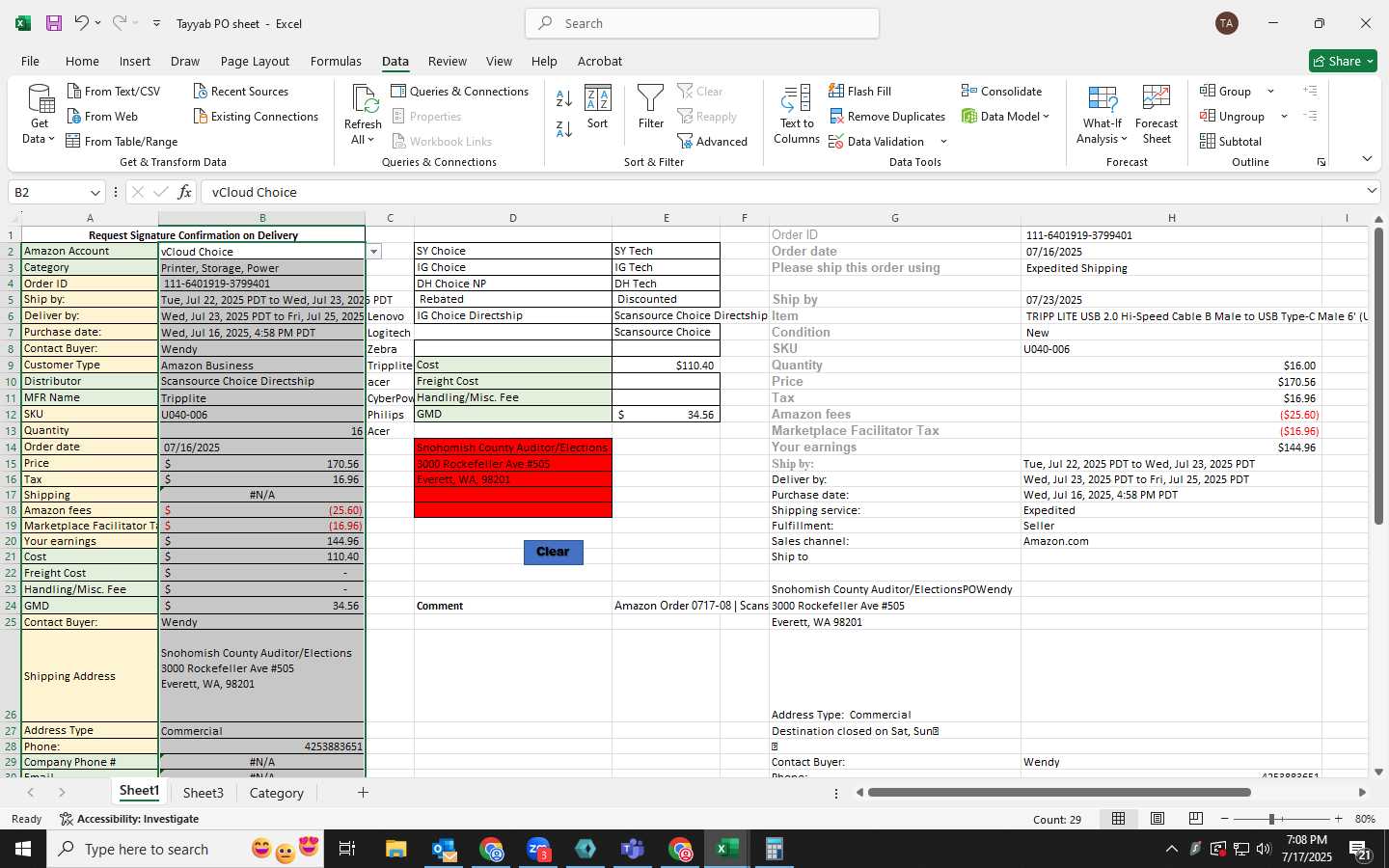Viewport: 1389px width, 868px height.
Task: Click the Search box
Action: [702, 23]
